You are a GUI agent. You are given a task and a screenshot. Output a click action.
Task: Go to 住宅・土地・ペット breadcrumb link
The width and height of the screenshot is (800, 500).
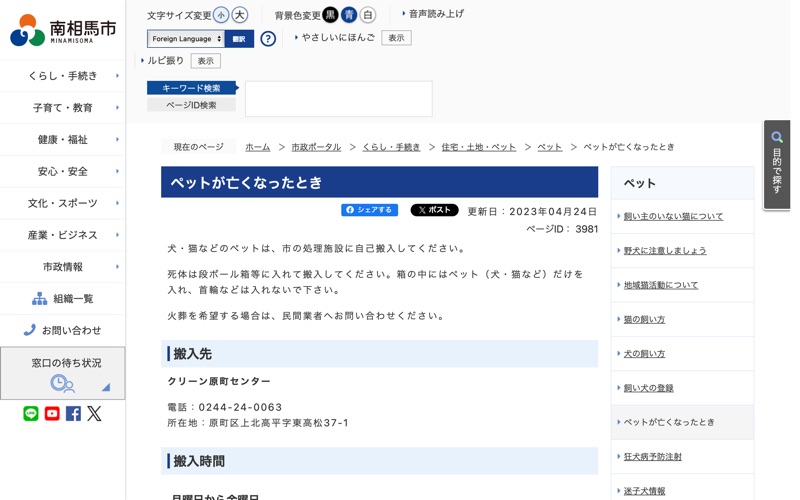(479, 147)
